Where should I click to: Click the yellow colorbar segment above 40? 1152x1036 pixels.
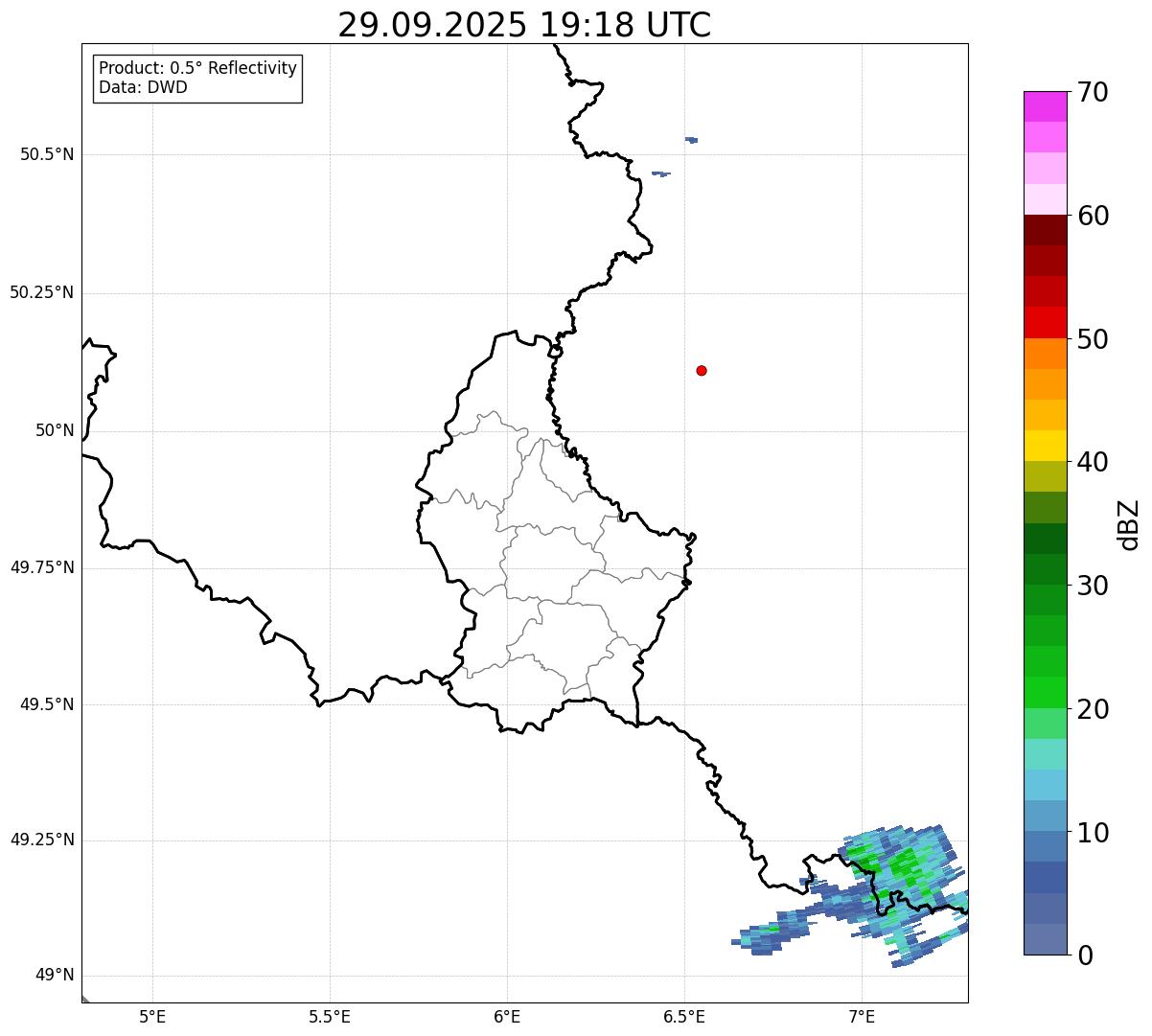(x=1046, y=446)
